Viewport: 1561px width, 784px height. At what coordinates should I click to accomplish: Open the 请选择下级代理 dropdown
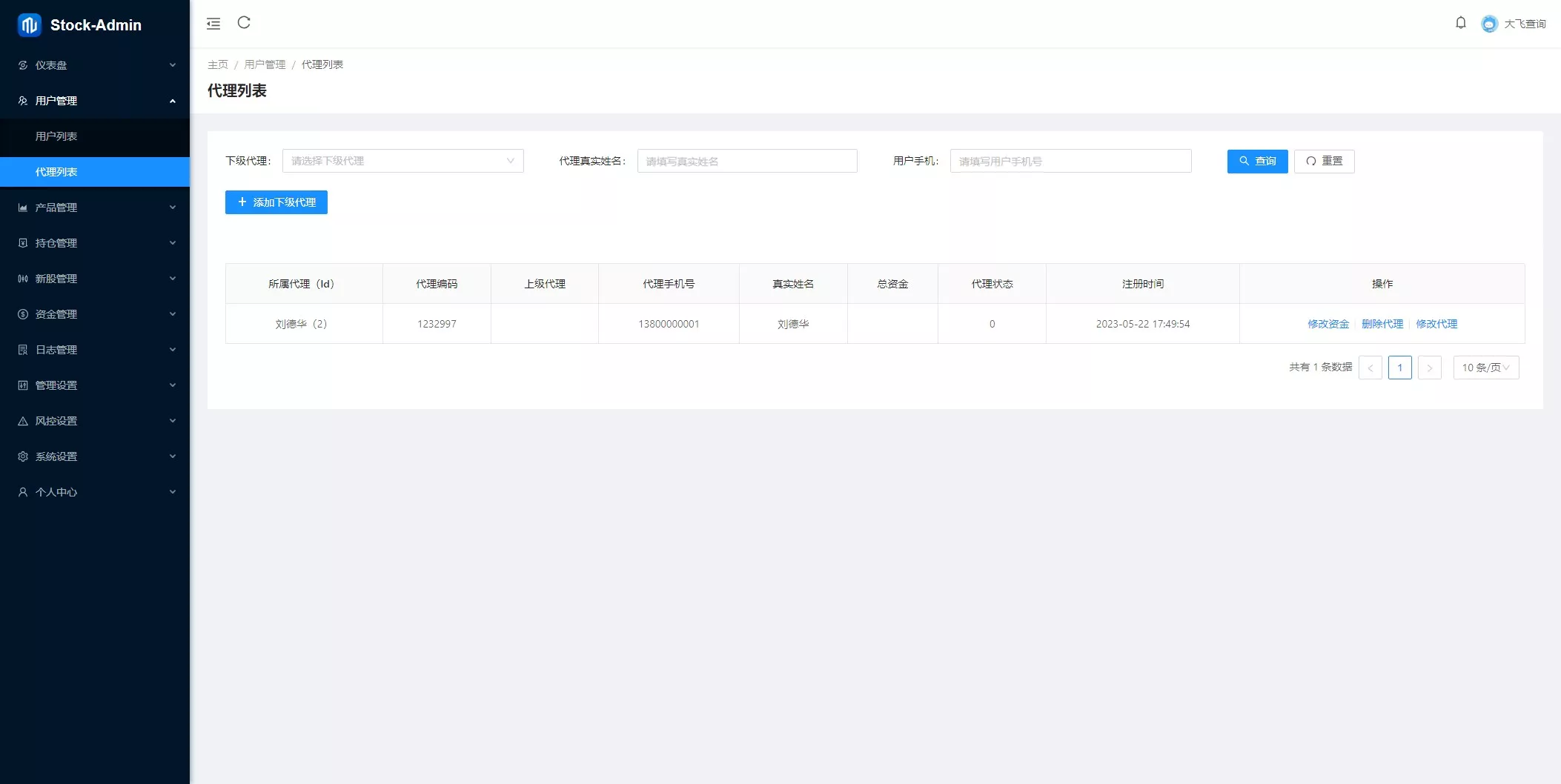(402, 161)
